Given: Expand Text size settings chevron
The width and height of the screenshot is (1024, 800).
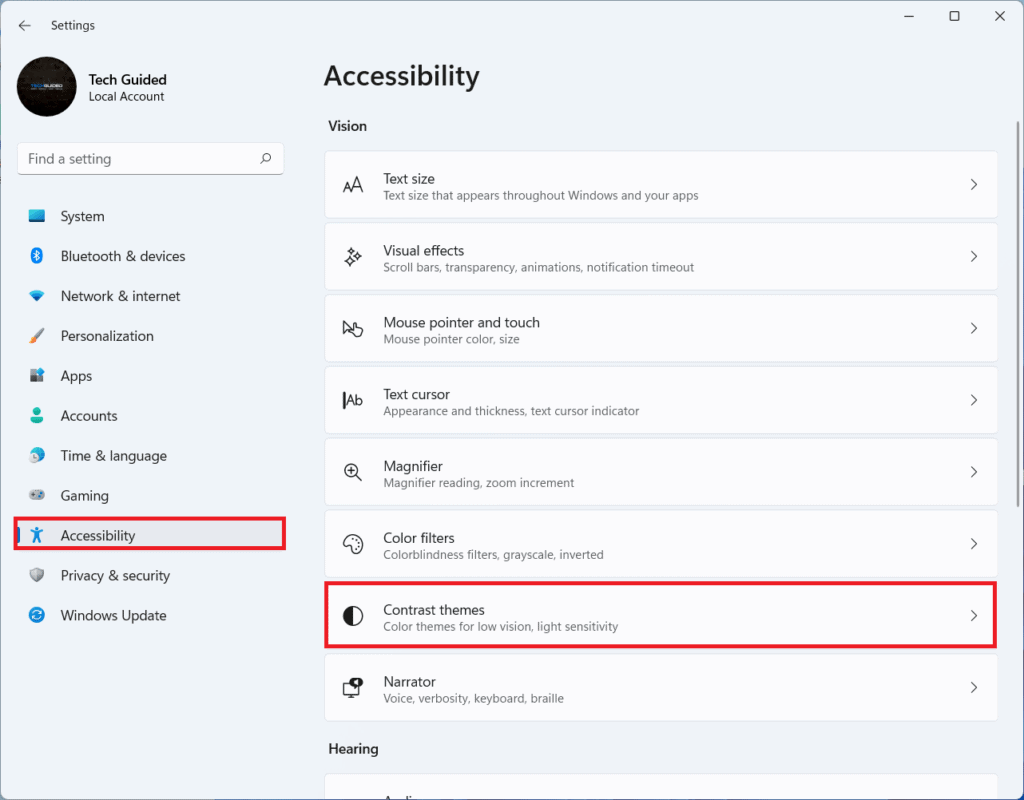Looking at the screenshot, I should click(973, 185).
